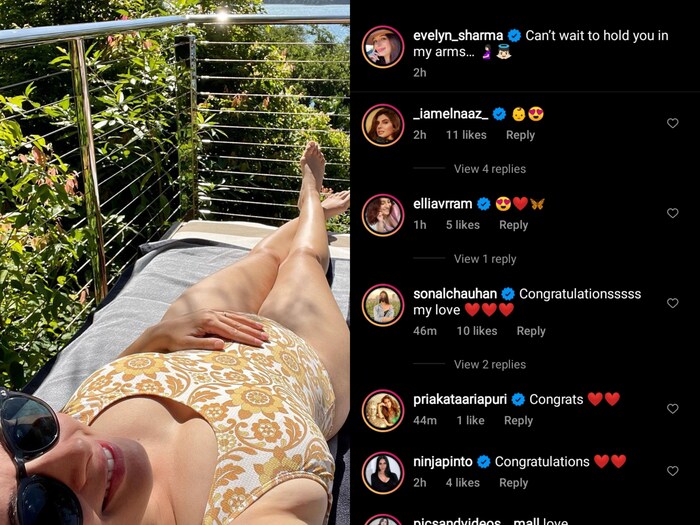Reply to _iamelnaaz_ comment
Viewport: 700px width, 525px height.
pos(520,135)
